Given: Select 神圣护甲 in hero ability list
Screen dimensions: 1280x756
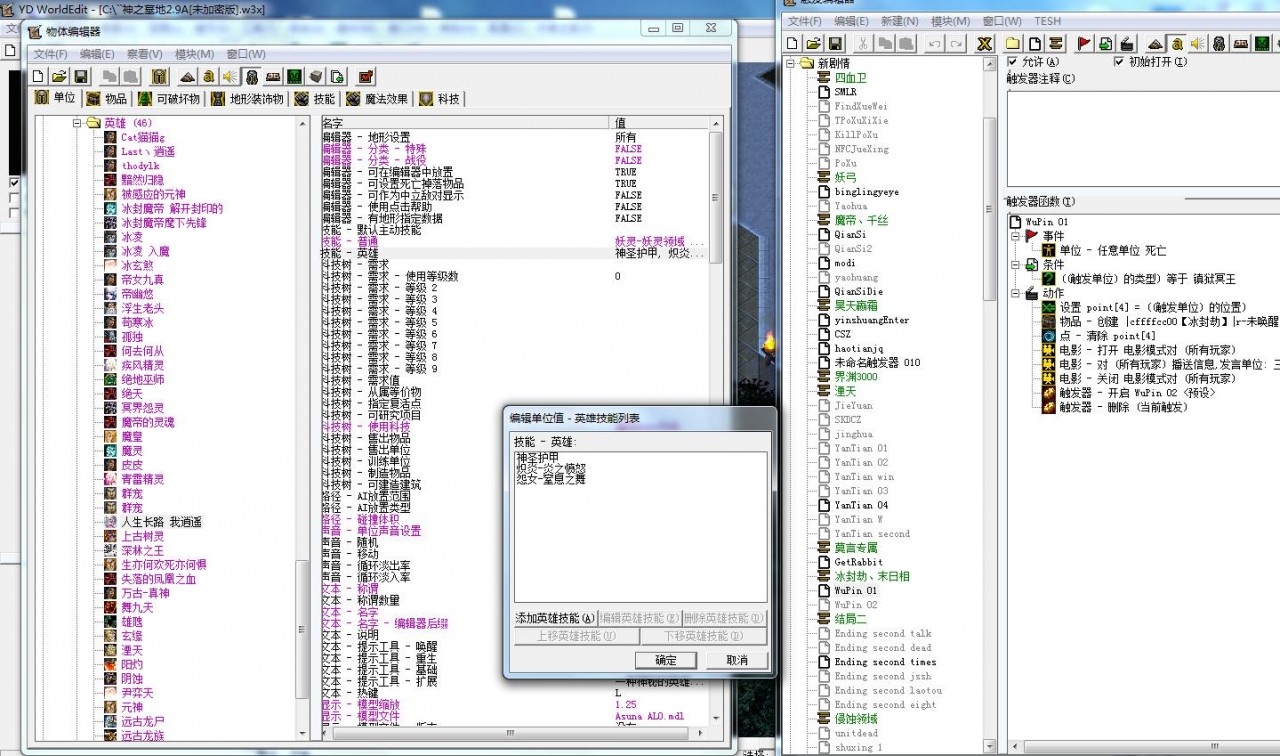Looking at the screenshot, I should coord(538,457).
